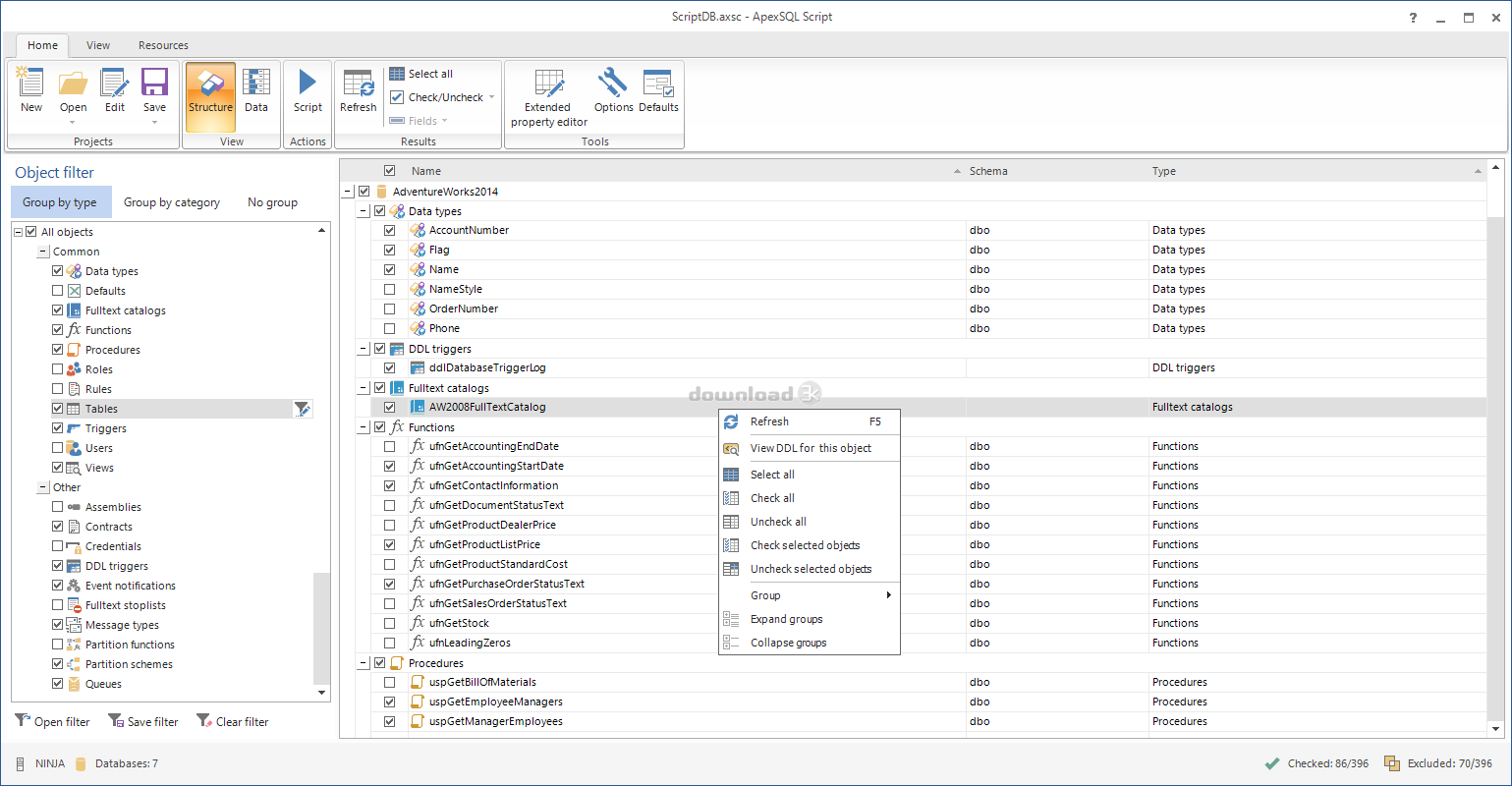Collapse the Functions group in the grid
Viewport: 1512px width, 786px height.
364,427
